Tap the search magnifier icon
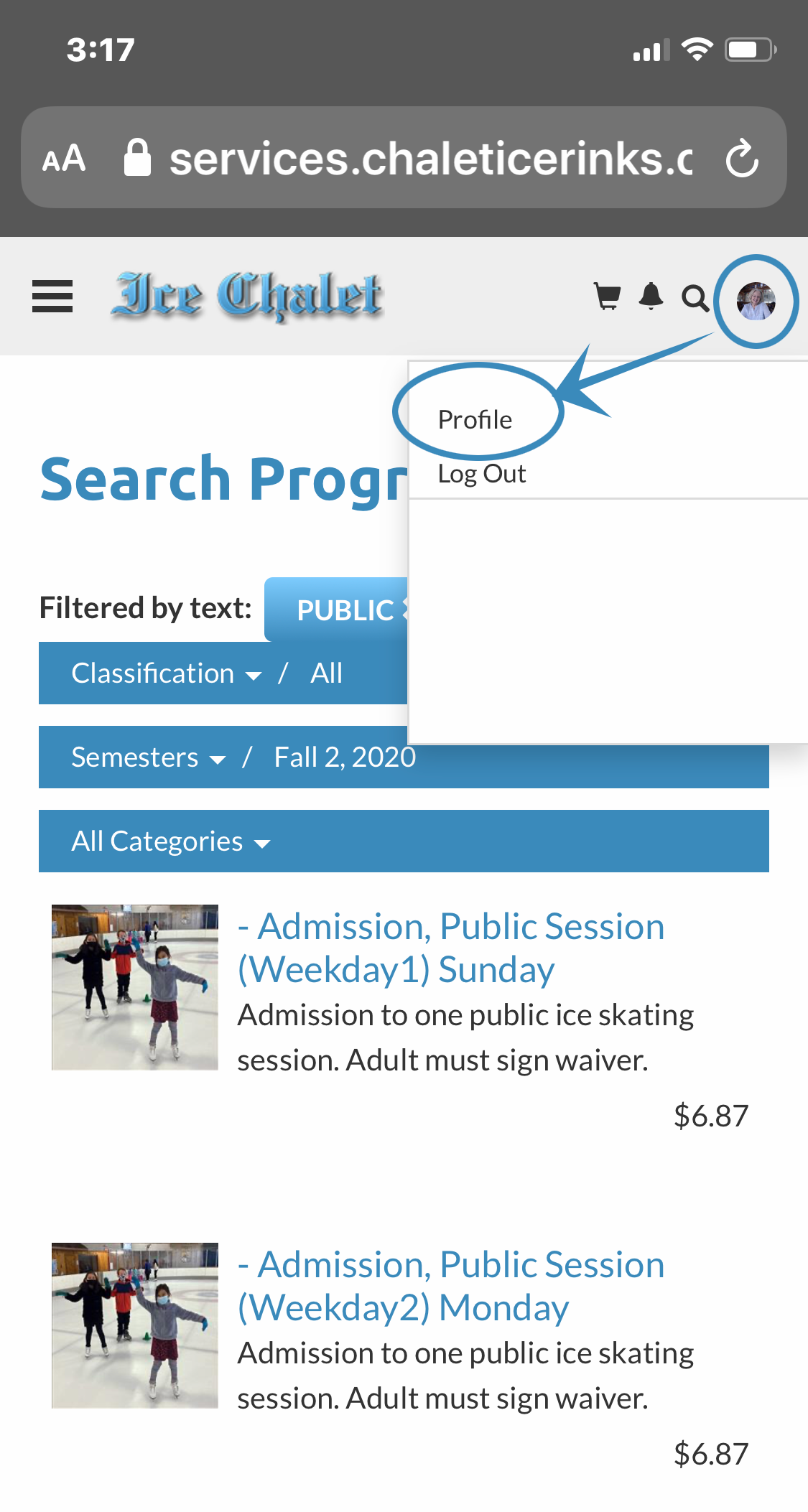This screenshot has height=1512, width=808. tap(695, 297)
